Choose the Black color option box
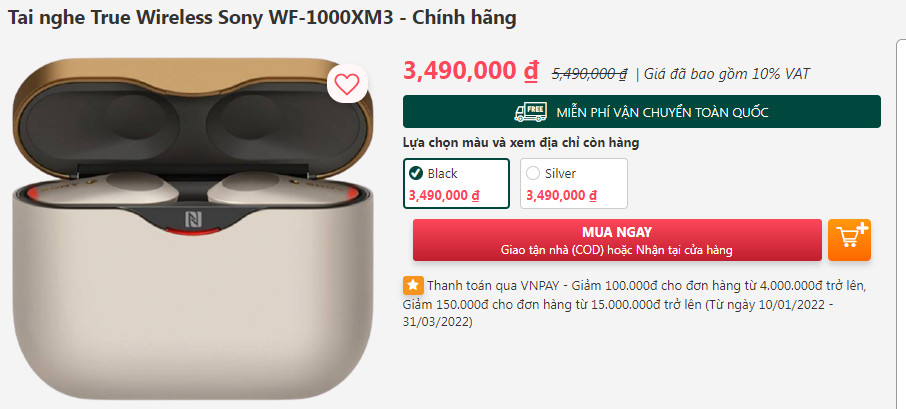This screenshot has height=409, width=906. tap(456, 183)
